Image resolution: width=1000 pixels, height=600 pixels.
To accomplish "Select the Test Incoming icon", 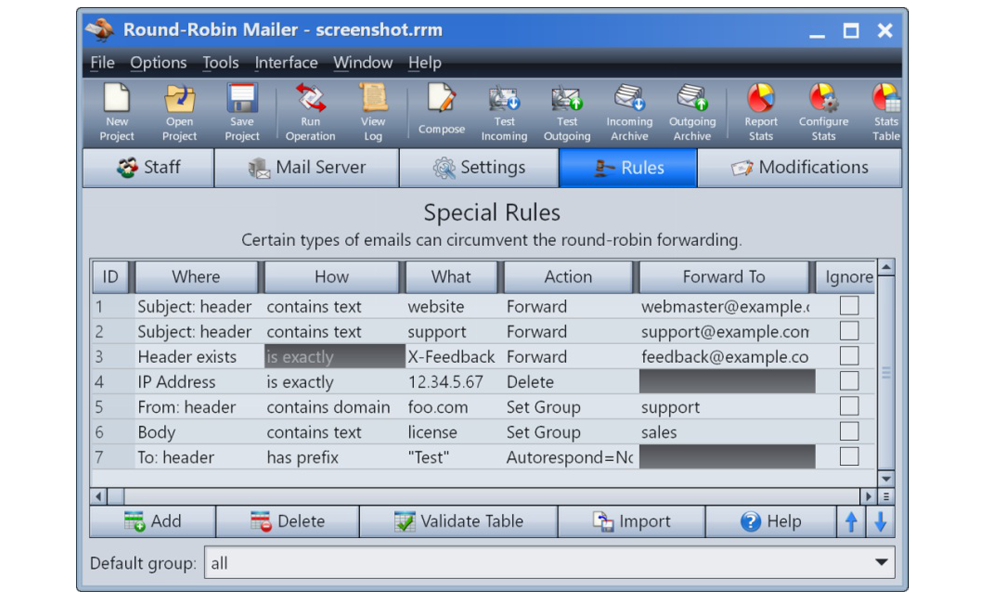I will click(x=504, y=105).
